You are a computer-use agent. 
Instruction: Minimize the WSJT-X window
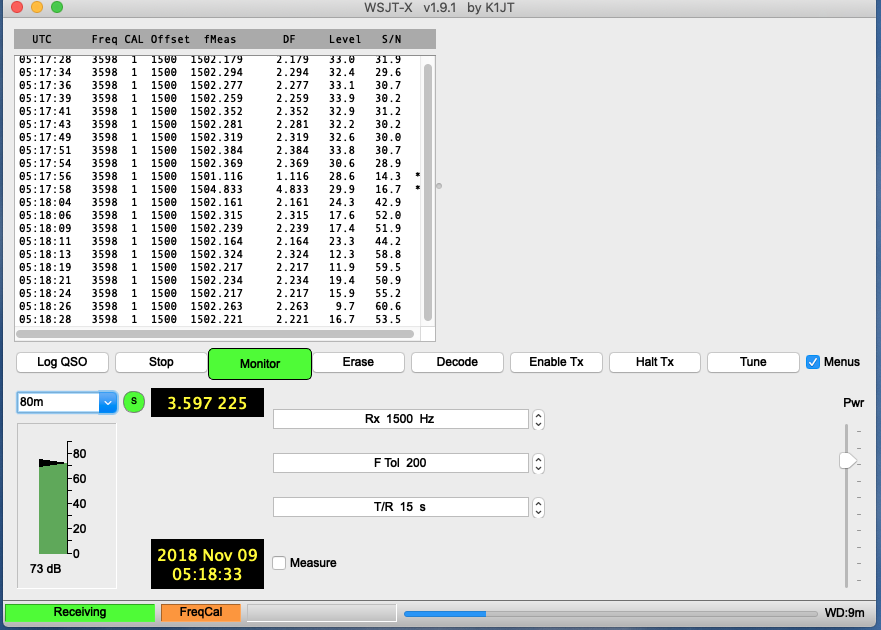37,7
